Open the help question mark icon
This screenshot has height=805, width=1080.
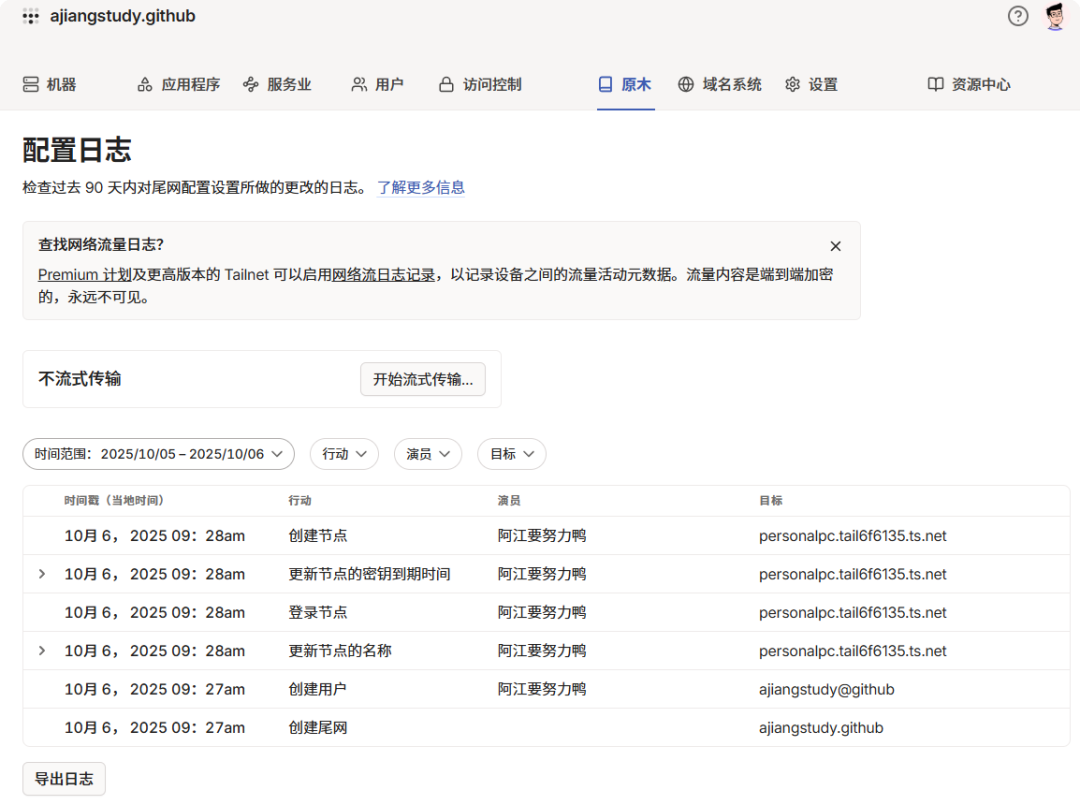[1018, 16]
